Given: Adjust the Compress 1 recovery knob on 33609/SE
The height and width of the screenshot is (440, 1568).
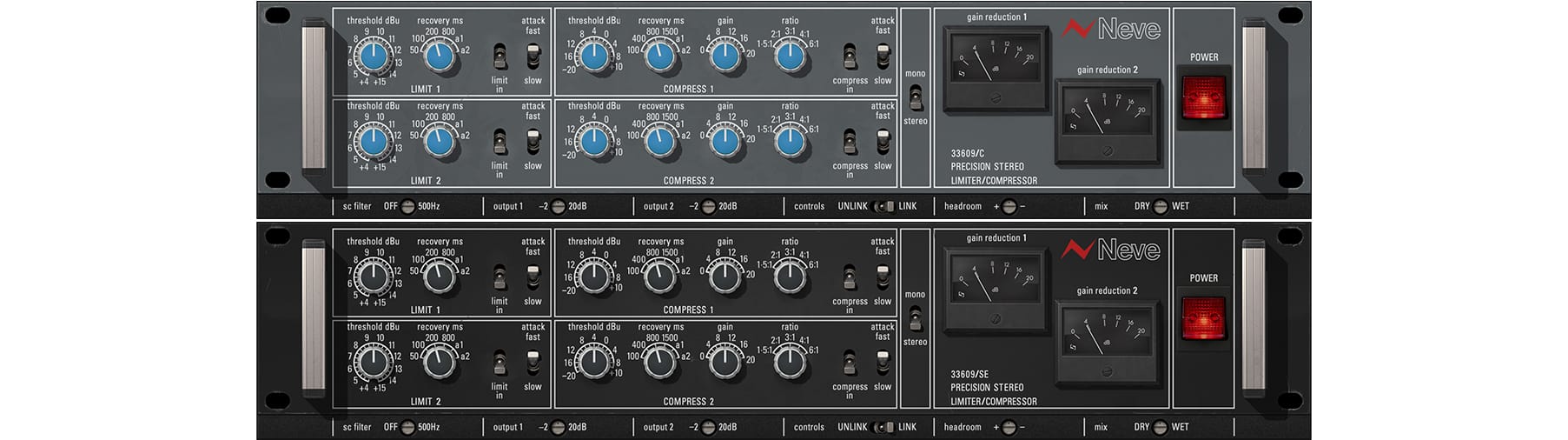Looking at the screenshot, I should [x=660, y=277].
